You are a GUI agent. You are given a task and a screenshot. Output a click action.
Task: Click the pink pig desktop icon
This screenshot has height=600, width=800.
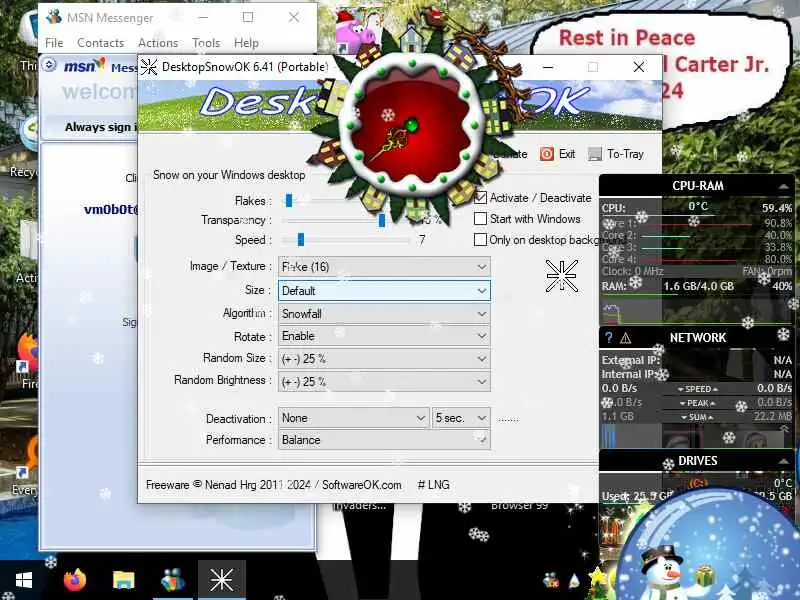coord(356,33)
